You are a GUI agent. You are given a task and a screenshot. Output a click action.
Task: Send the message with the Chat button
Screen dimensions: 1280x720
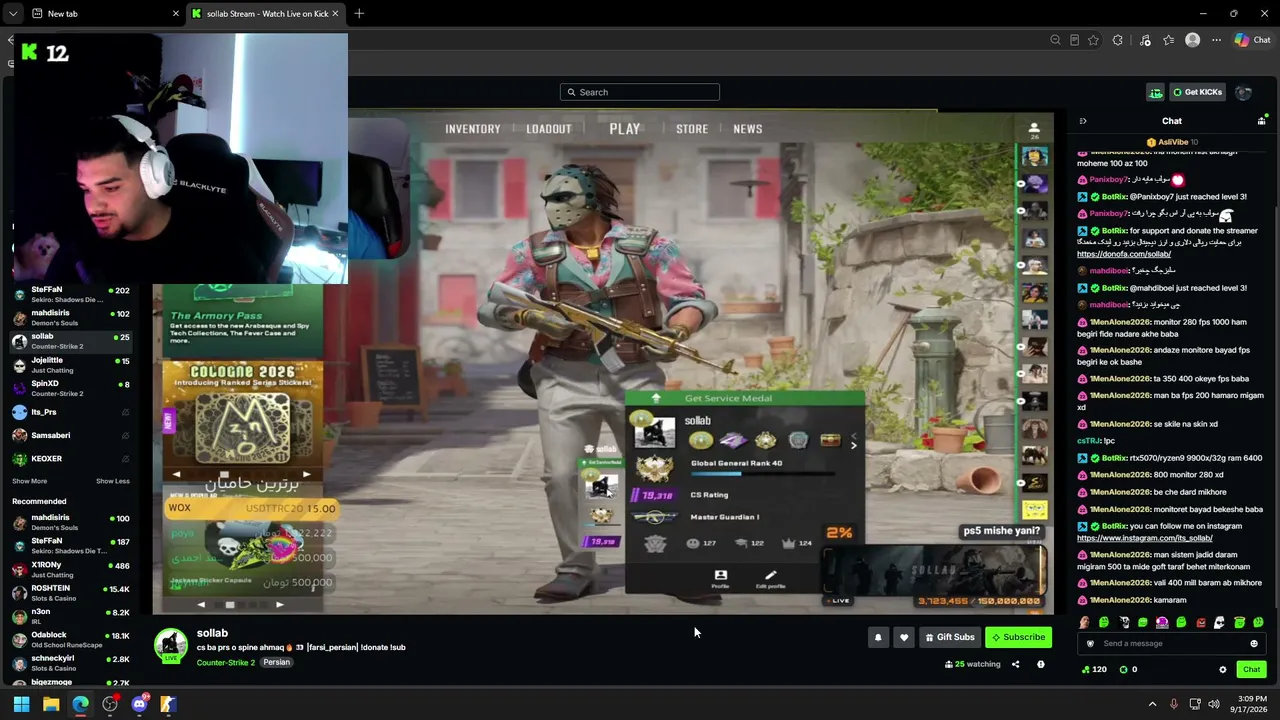pyautogui.click(x=1251, y=670)
